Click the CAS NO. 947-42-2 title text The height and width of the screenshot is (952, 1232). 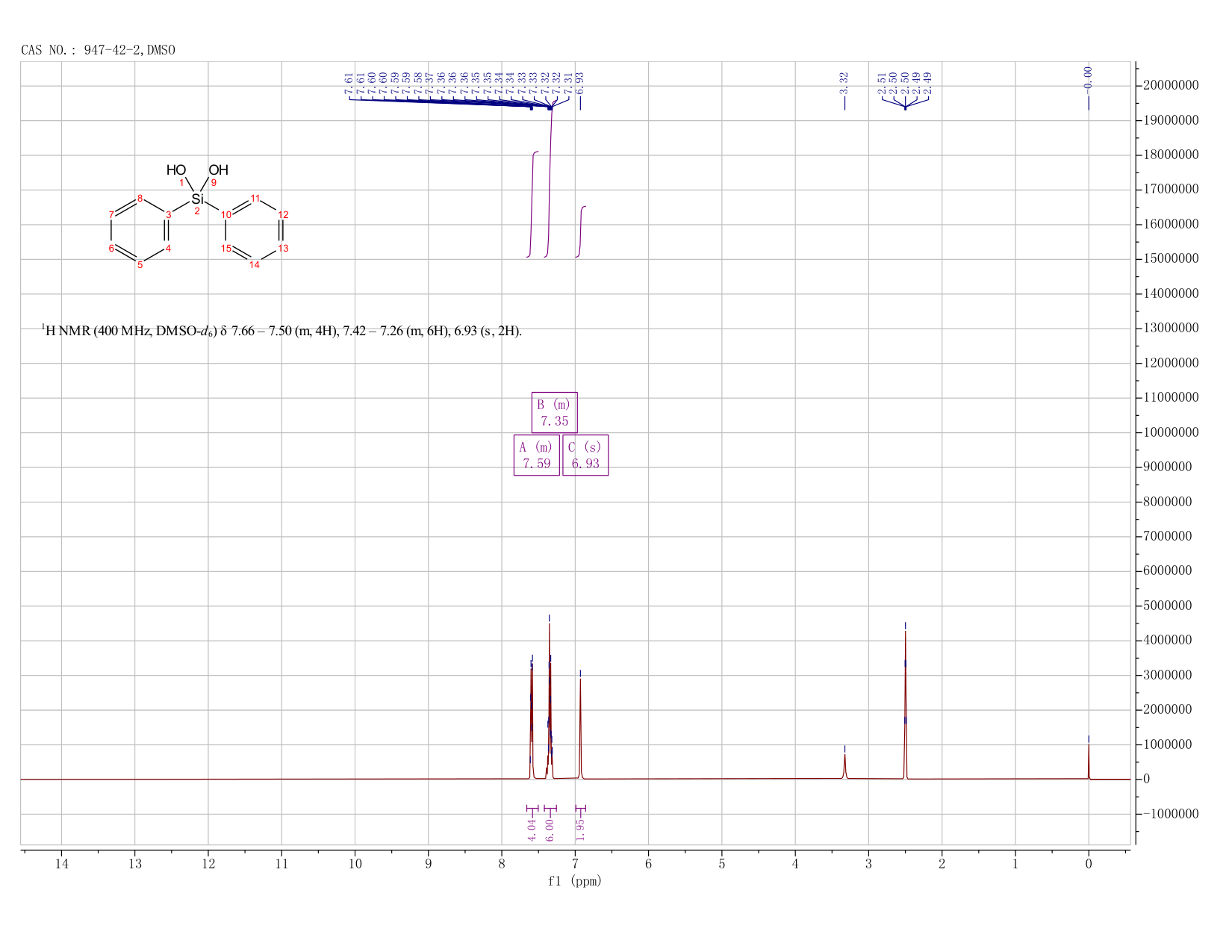(x=98, y=50)
